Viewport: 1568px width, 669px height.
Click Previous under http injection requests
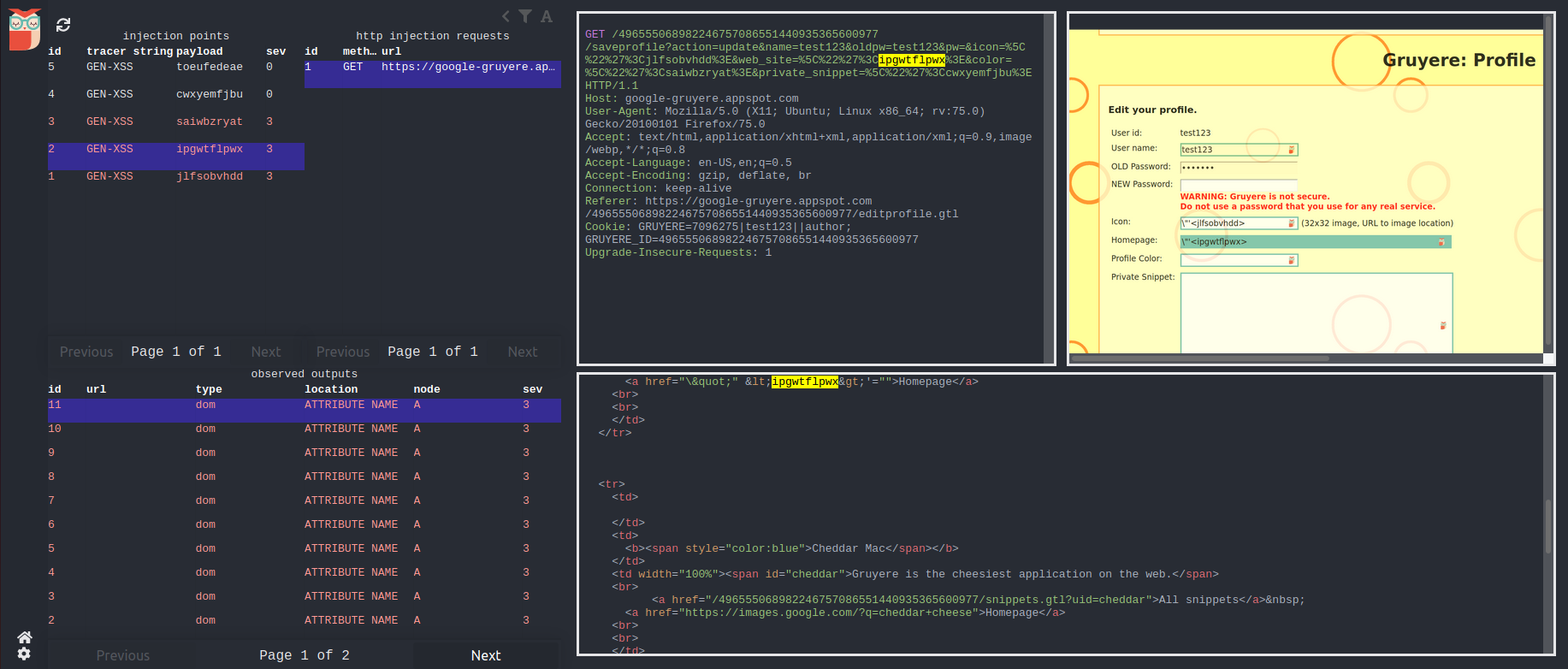coord(343,352)
